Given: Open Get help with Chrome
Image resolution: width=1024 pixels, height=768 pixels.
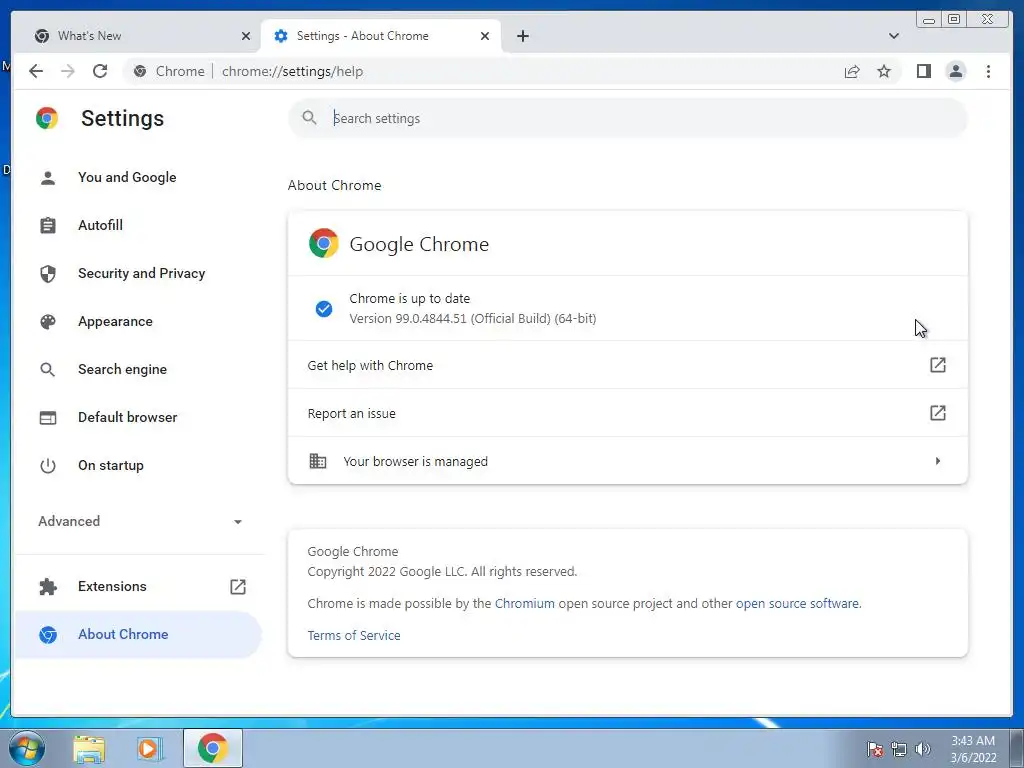Looking at the screenshot, I should point(627,365).
